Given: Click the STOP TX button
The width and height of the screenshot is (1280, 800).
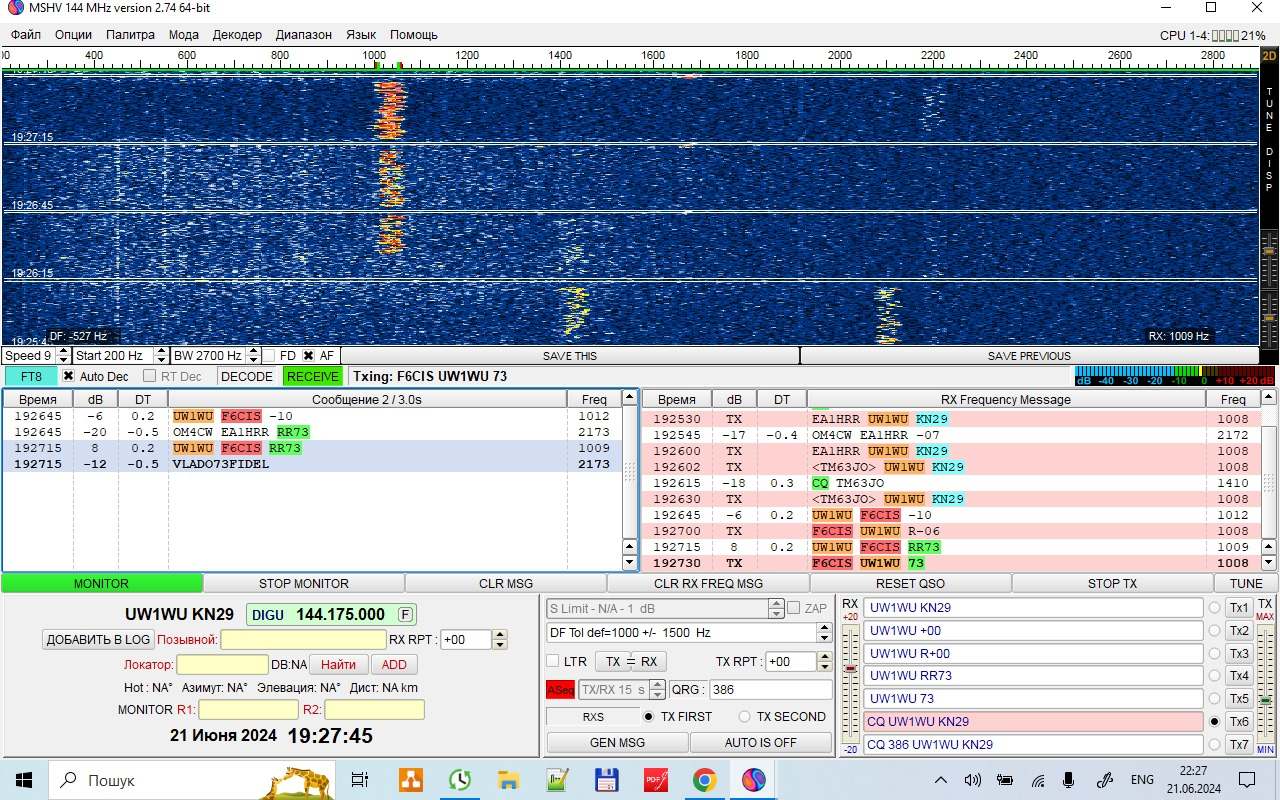Looking at the screenshot, I should 1112,583.
